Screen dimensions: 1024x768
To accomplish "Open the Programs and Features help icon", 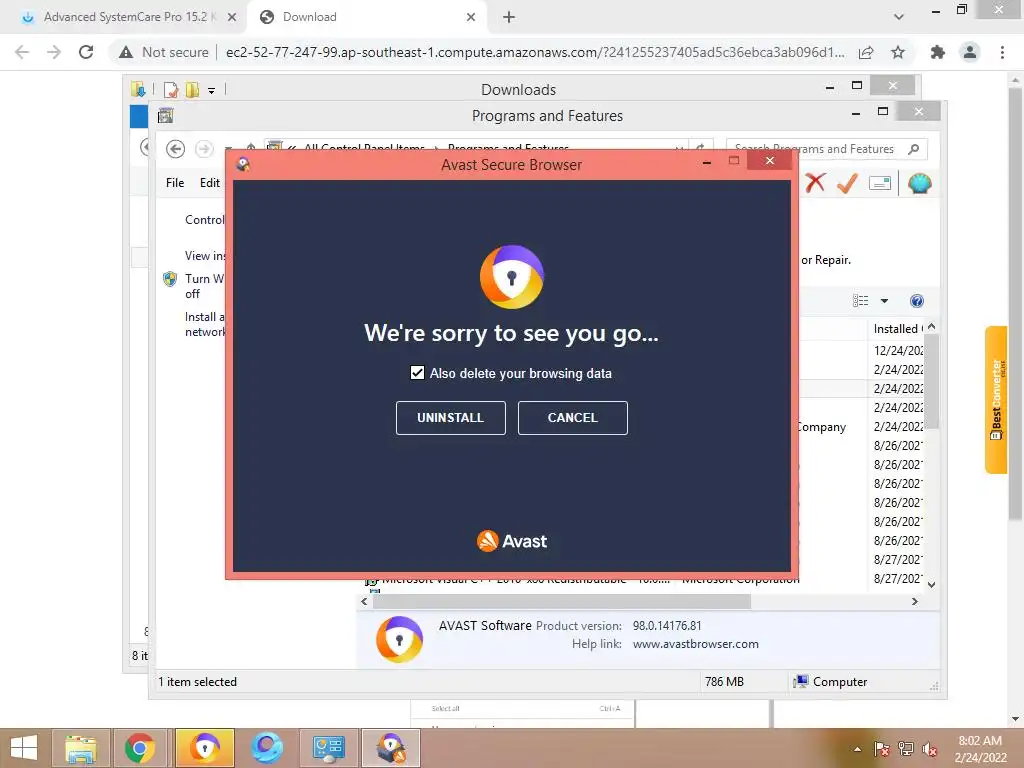I will (x=917, y=301).
